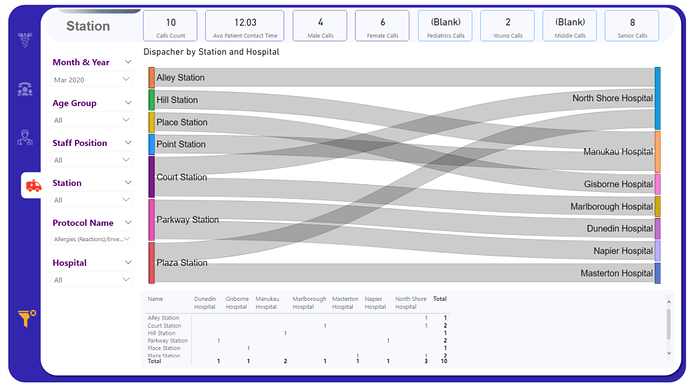The image size is (690, 387).
Task: Select the Court Station label in Sankey
Action: [x=182, y=177]
